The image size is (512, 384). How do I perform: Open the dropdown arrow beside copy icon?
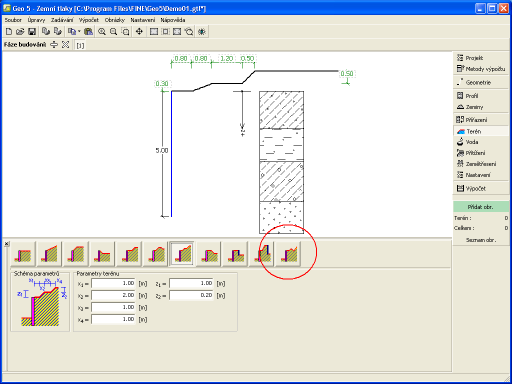point(79,32)
